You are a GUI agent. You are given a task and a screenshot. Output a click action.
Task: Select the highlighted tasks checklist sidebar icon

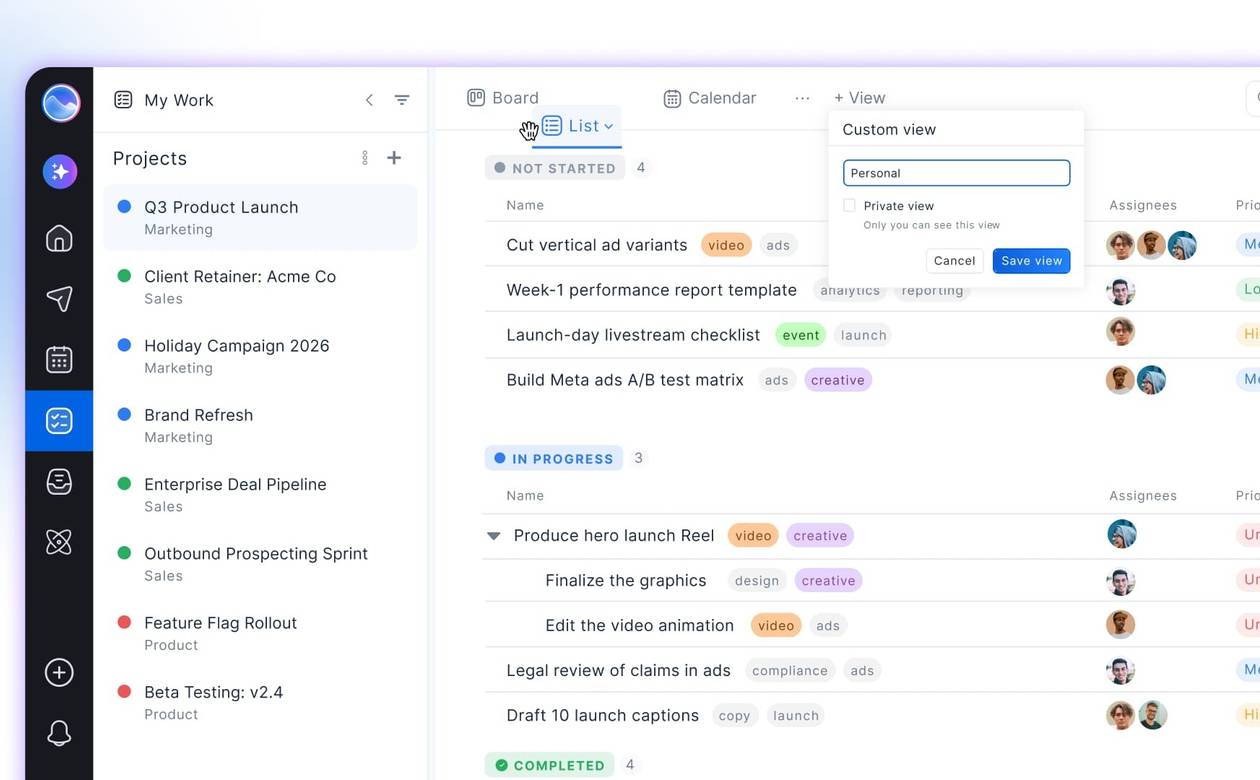point(59,421)
